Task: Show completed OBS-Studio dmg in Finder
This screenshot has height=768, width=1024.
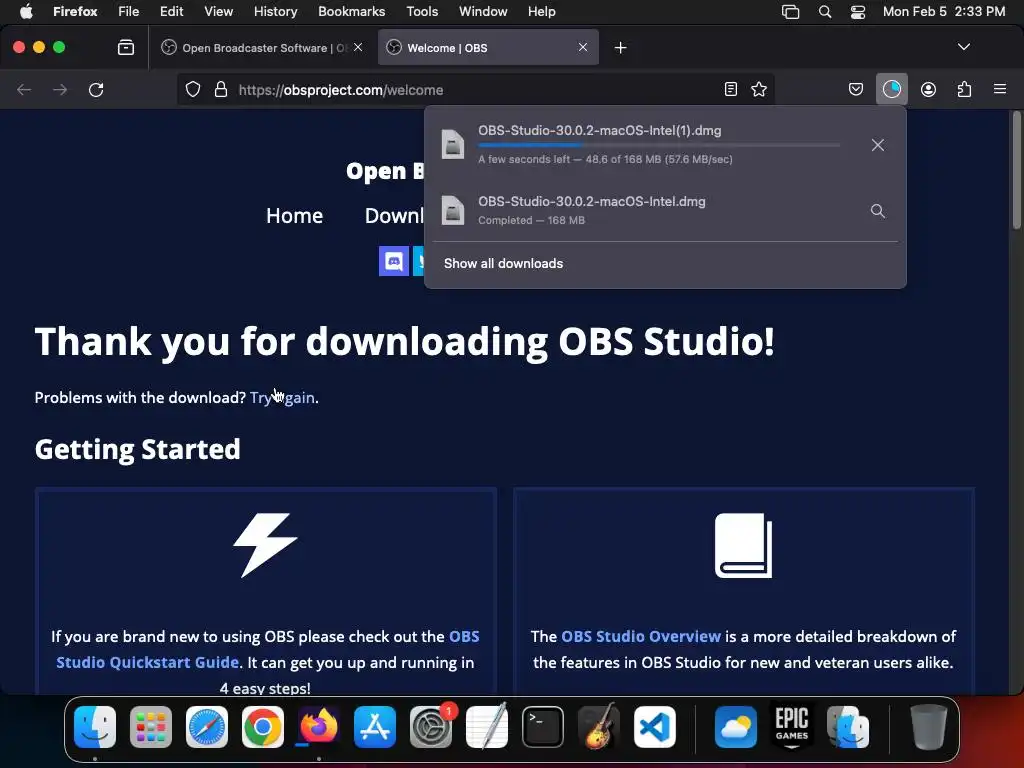Action: tap(878, 211)
